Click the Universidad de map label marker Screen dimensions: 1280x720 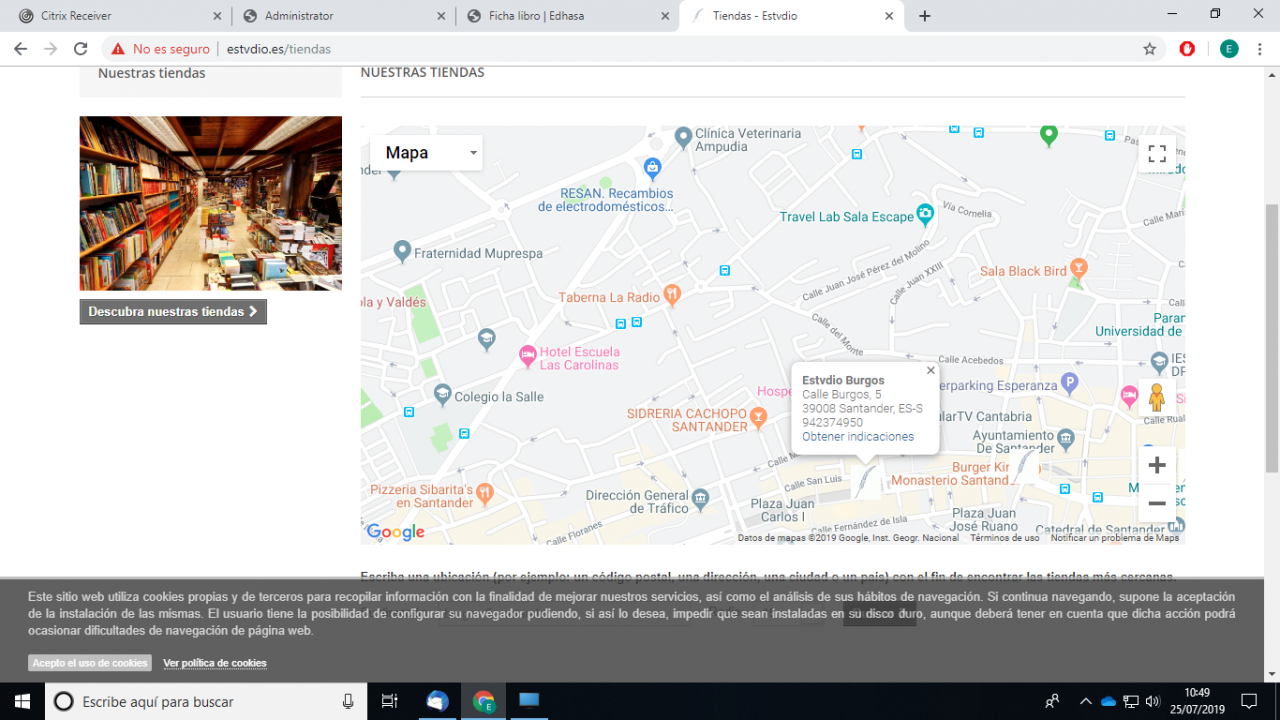pyautogui.click(x=1159, y=361)
